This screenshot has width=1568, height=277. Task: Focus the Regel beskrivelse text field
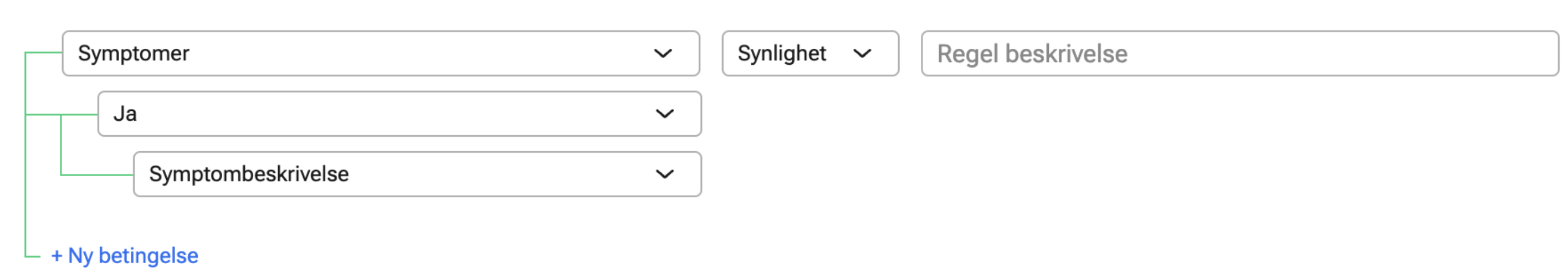1239,54
